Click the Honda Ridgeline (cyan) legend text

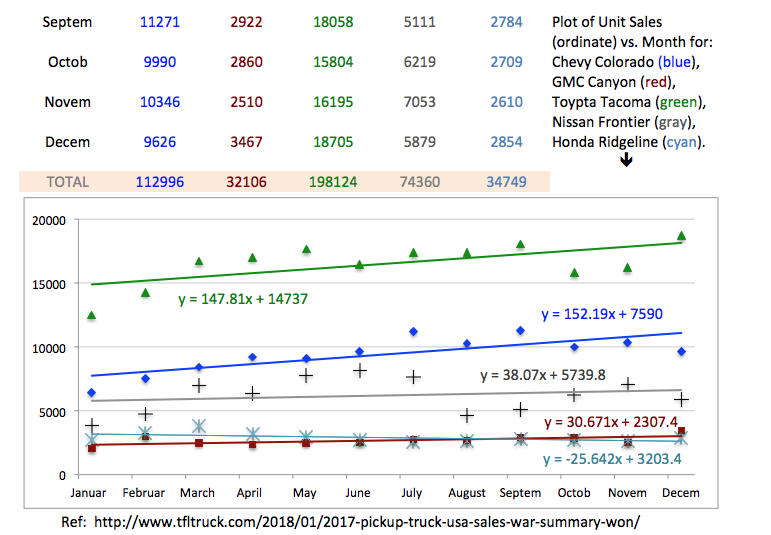point(629,142)
